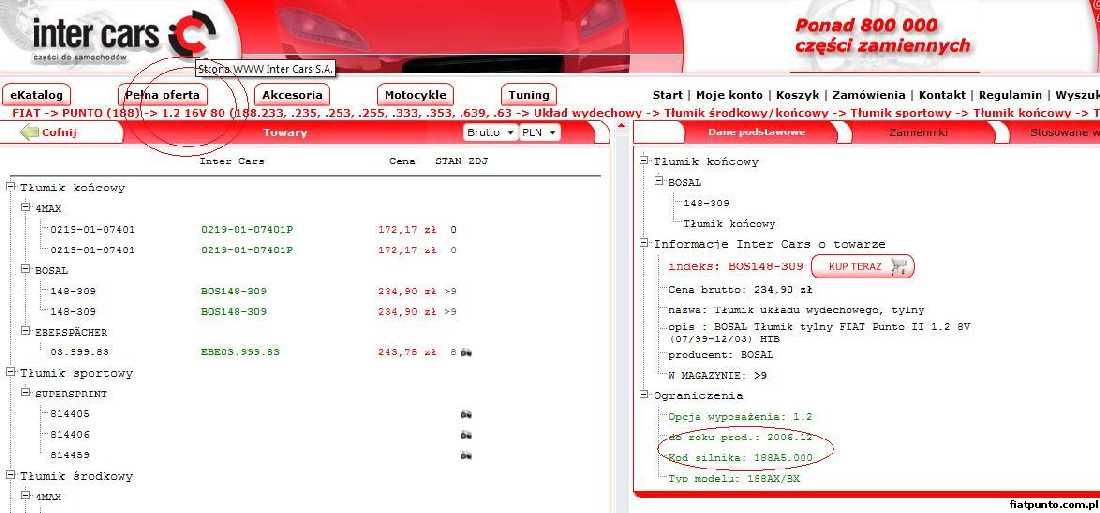Select tree row 814405
The width and height of the screenshot is (1100, 513).
[70, 414]
